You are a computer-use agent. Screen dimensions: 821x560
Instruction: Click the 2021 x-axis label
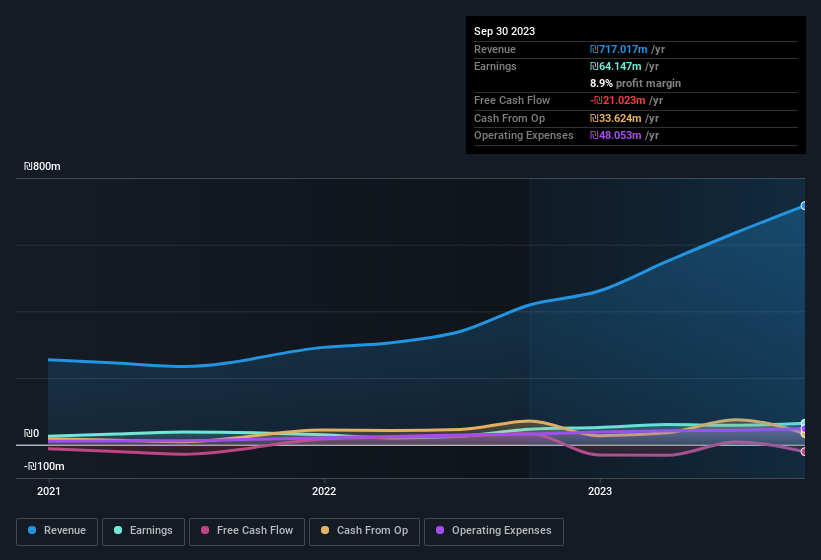click(49, 491)
